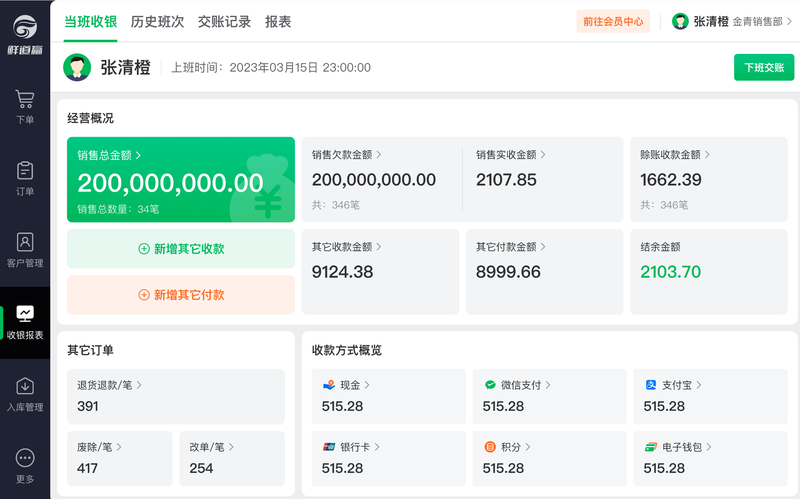Expand the 销售总金额 details chevron
This screenshot has height=499, width=800.
(x=138, y=155)
